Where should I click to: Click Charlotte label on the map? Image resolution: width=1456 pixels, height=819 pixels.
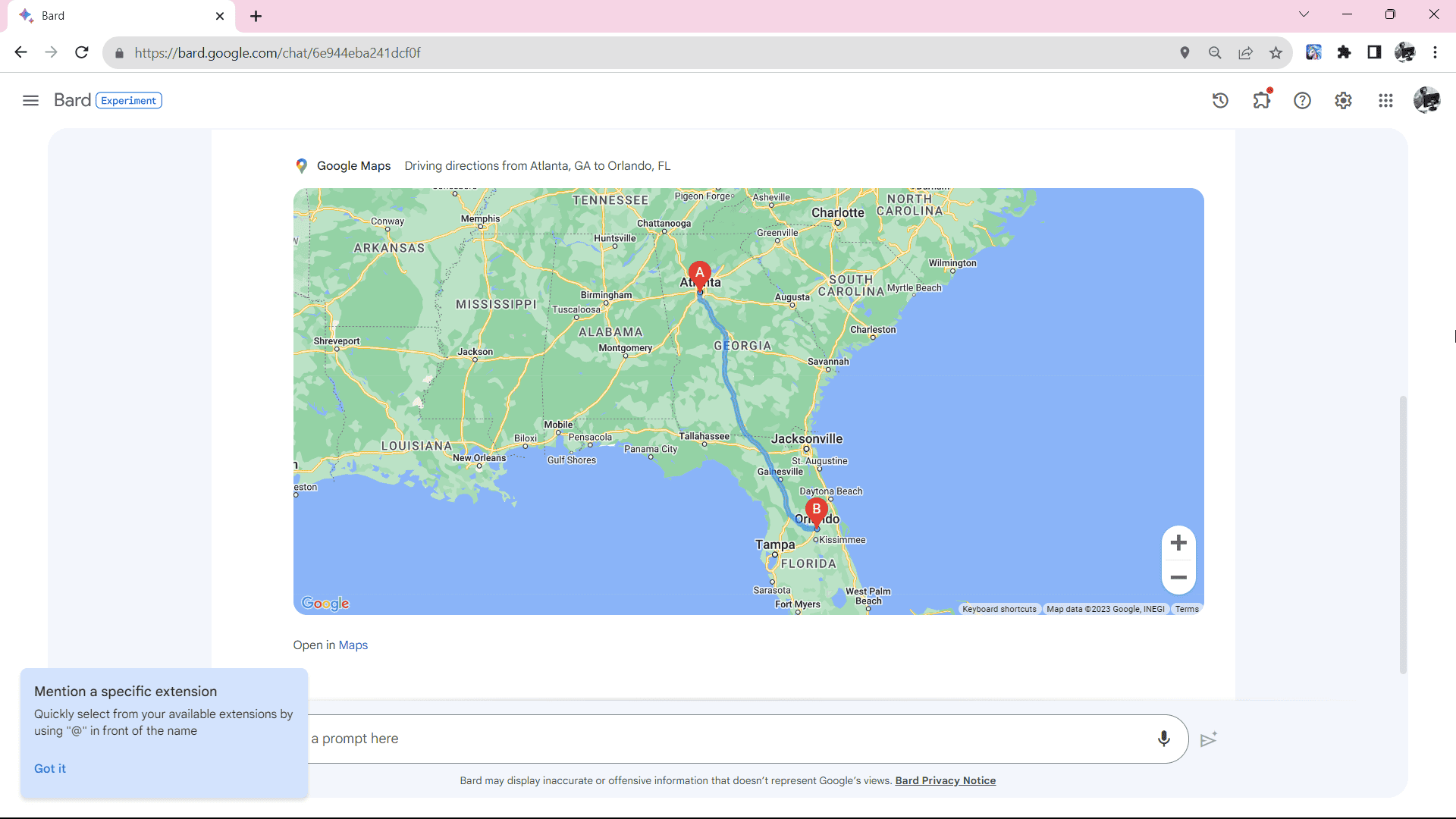(838, 212)
